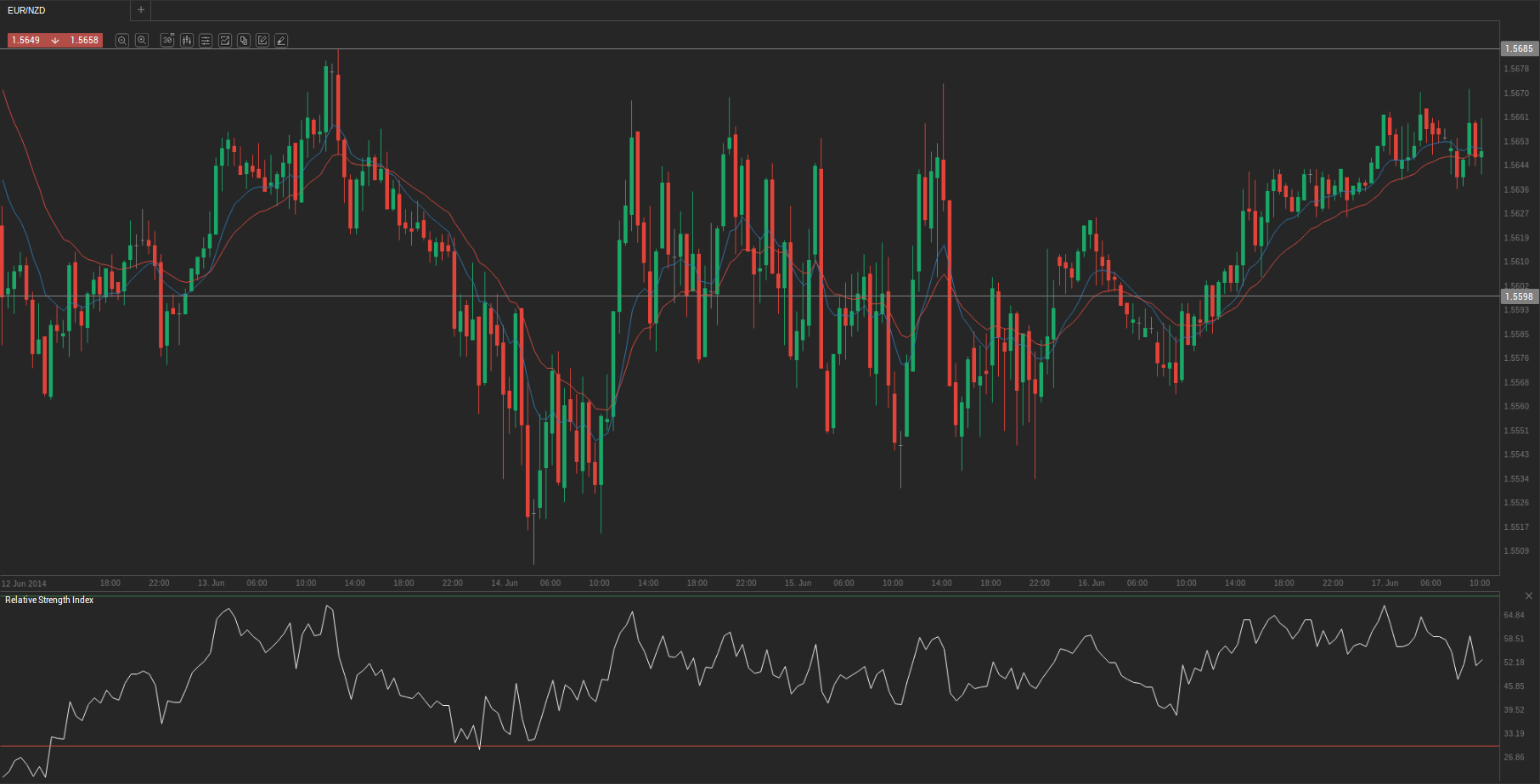Click the Relative Strength Index label
Image resolution: width=1540 pixels, height=784 pixels.
click(x=49, y=600)
